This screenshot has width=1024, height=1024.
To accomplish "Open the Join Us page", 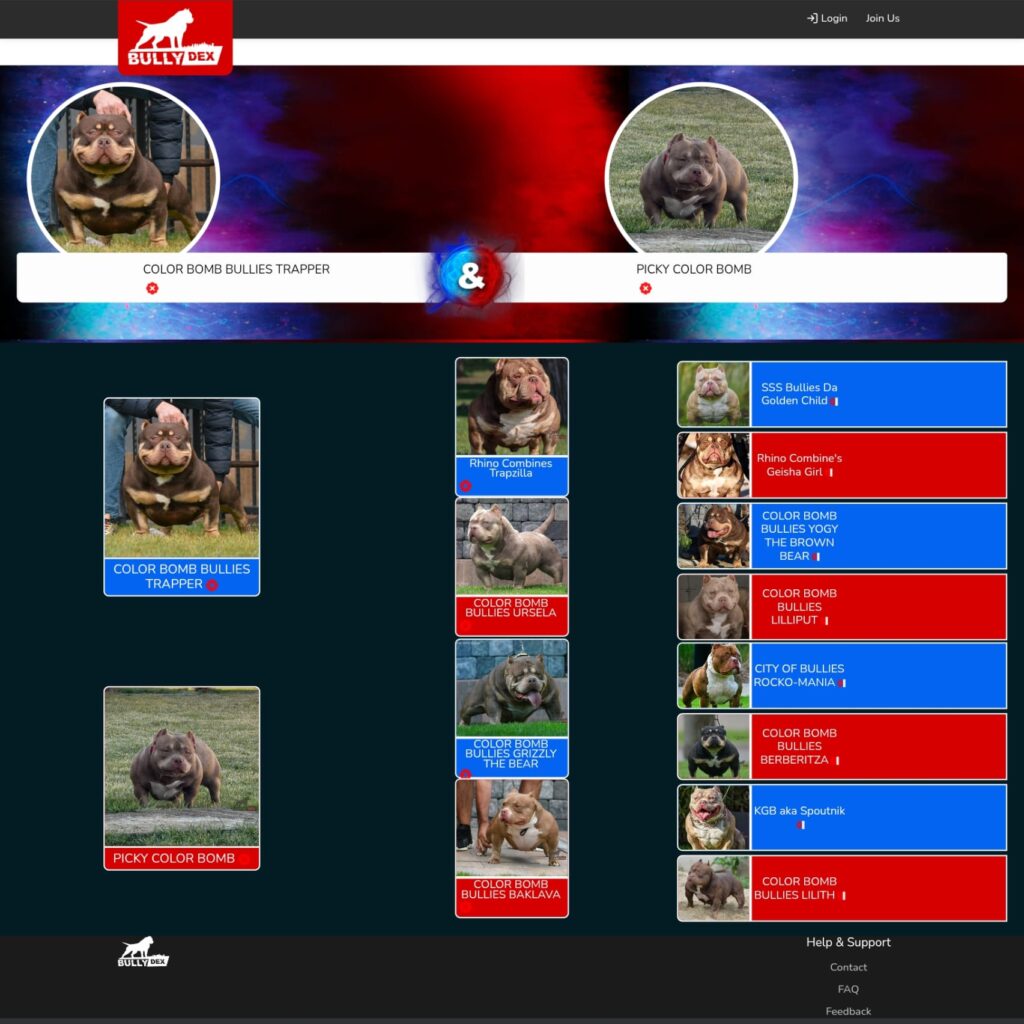I will [882, 18].
